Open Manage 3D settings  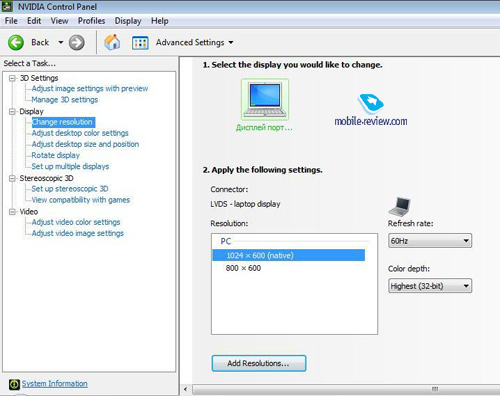65,100
